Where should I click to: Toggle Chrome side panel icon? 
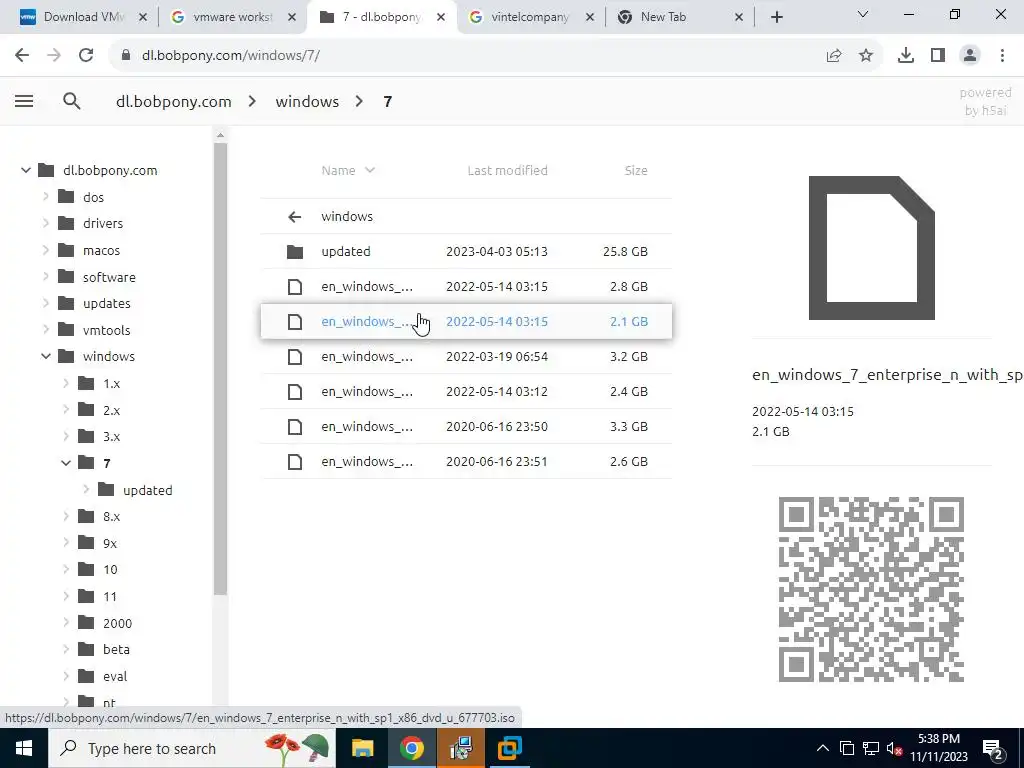pos(938,56)
